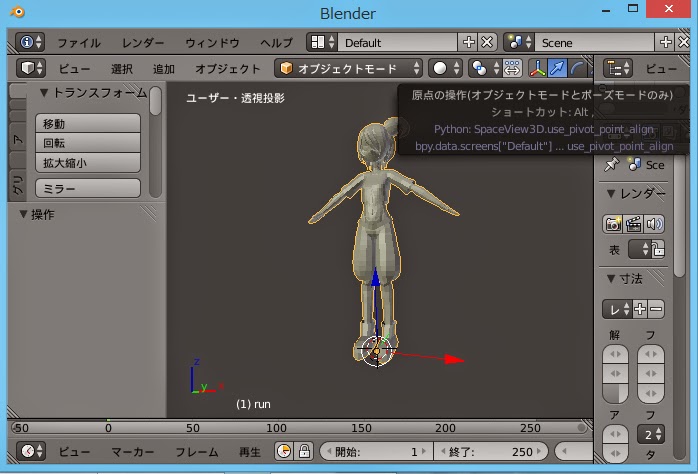The image size is (698, 474).
Task: Render still image with camera icon
Action: (613, 224)
